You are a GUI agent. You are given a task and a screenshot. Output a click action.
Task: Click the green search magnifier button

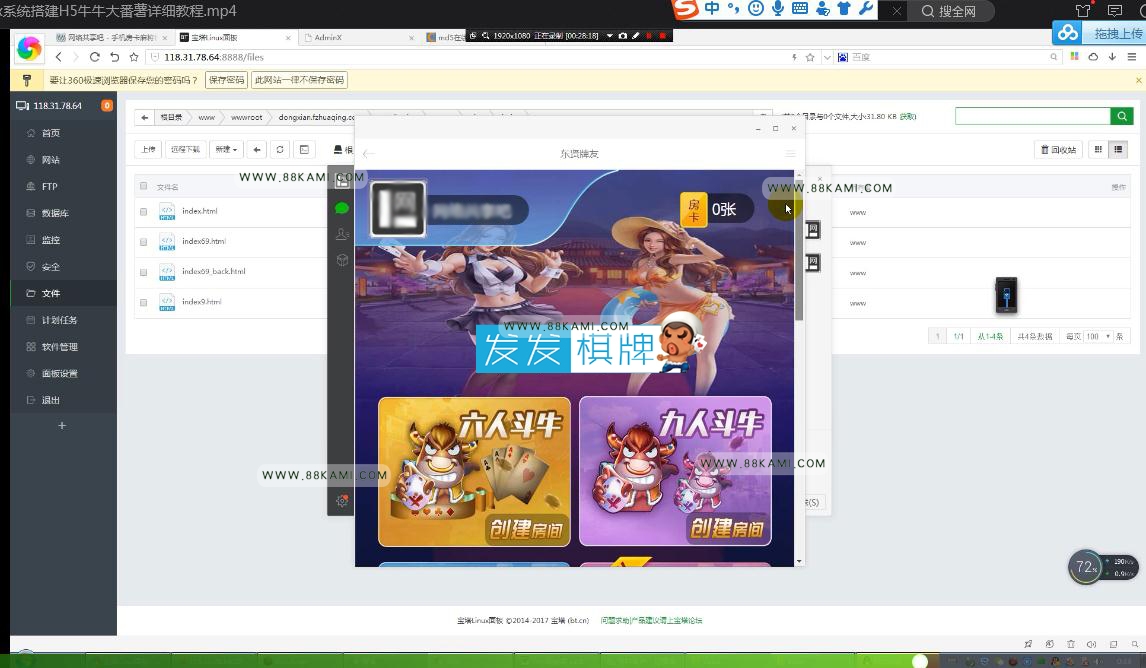click(1122, 116)
